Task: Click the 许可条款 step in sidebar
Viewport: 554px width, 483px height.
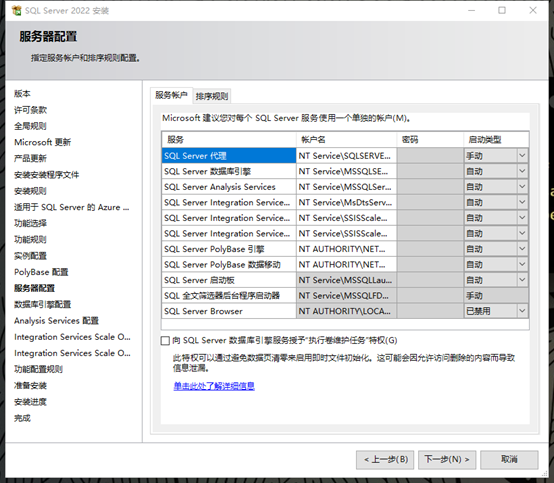Action: point(30,110)
